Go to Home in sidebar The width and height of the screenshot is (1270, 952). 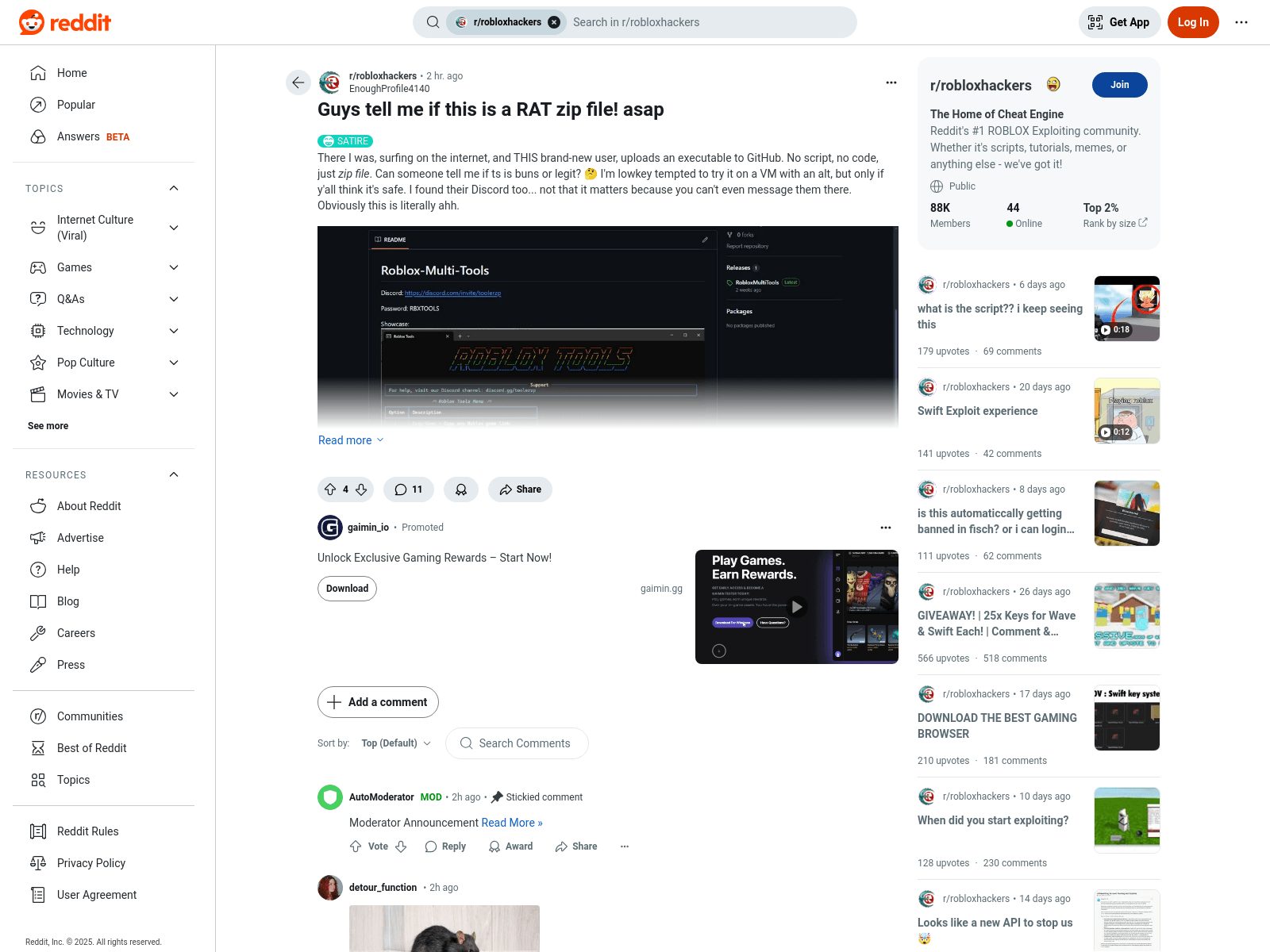(103, 73)
